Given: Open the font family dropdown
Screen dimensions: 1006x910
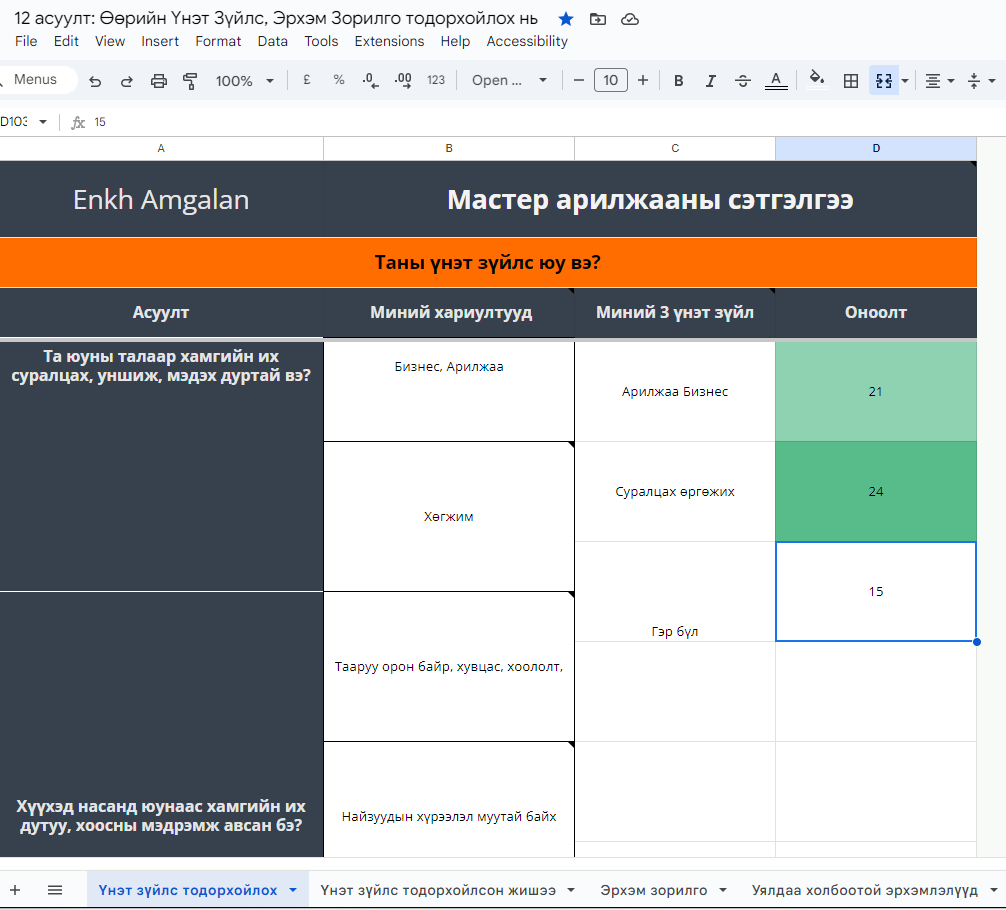Looking at the screenshot, I should (x=509, y=80).
